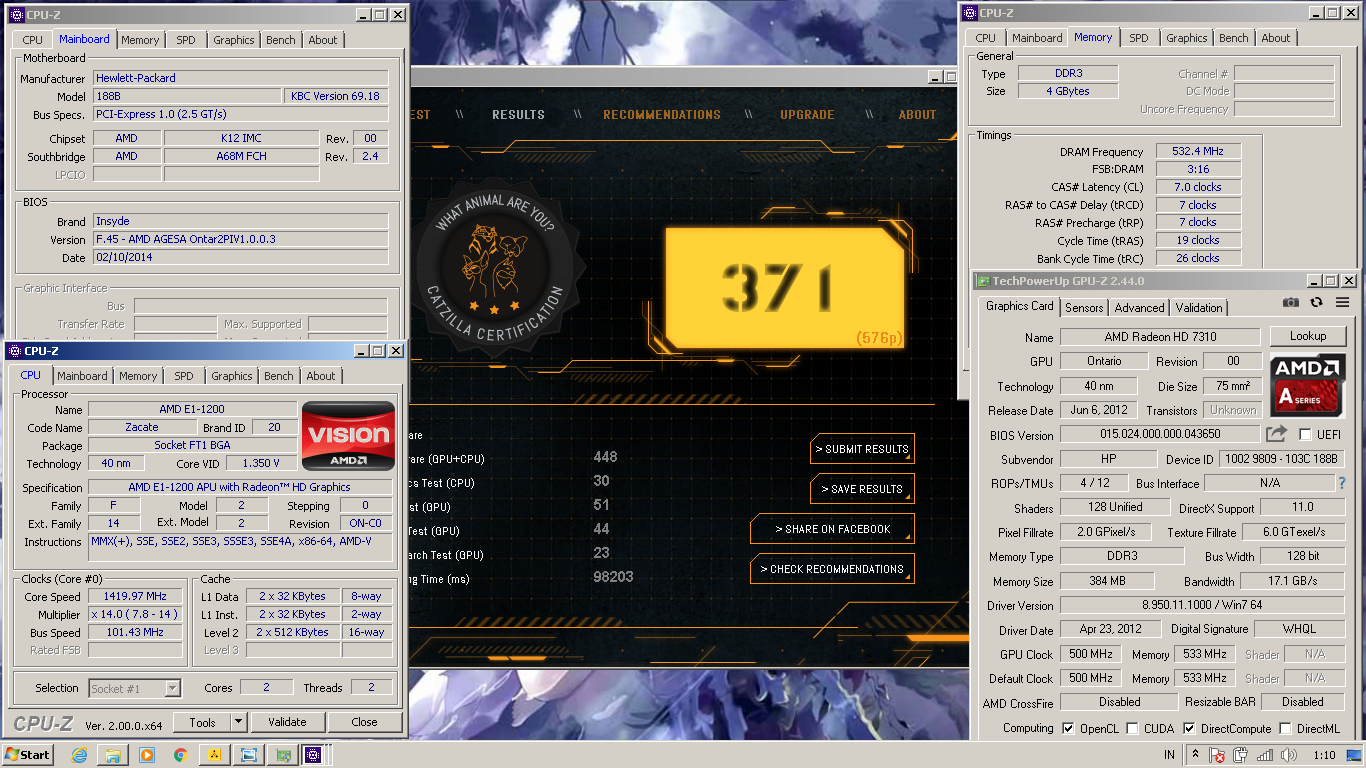The image size is (1366, 768).
Task: Open the Sensors tab in GPU-Z
Action: (1085, 308)
